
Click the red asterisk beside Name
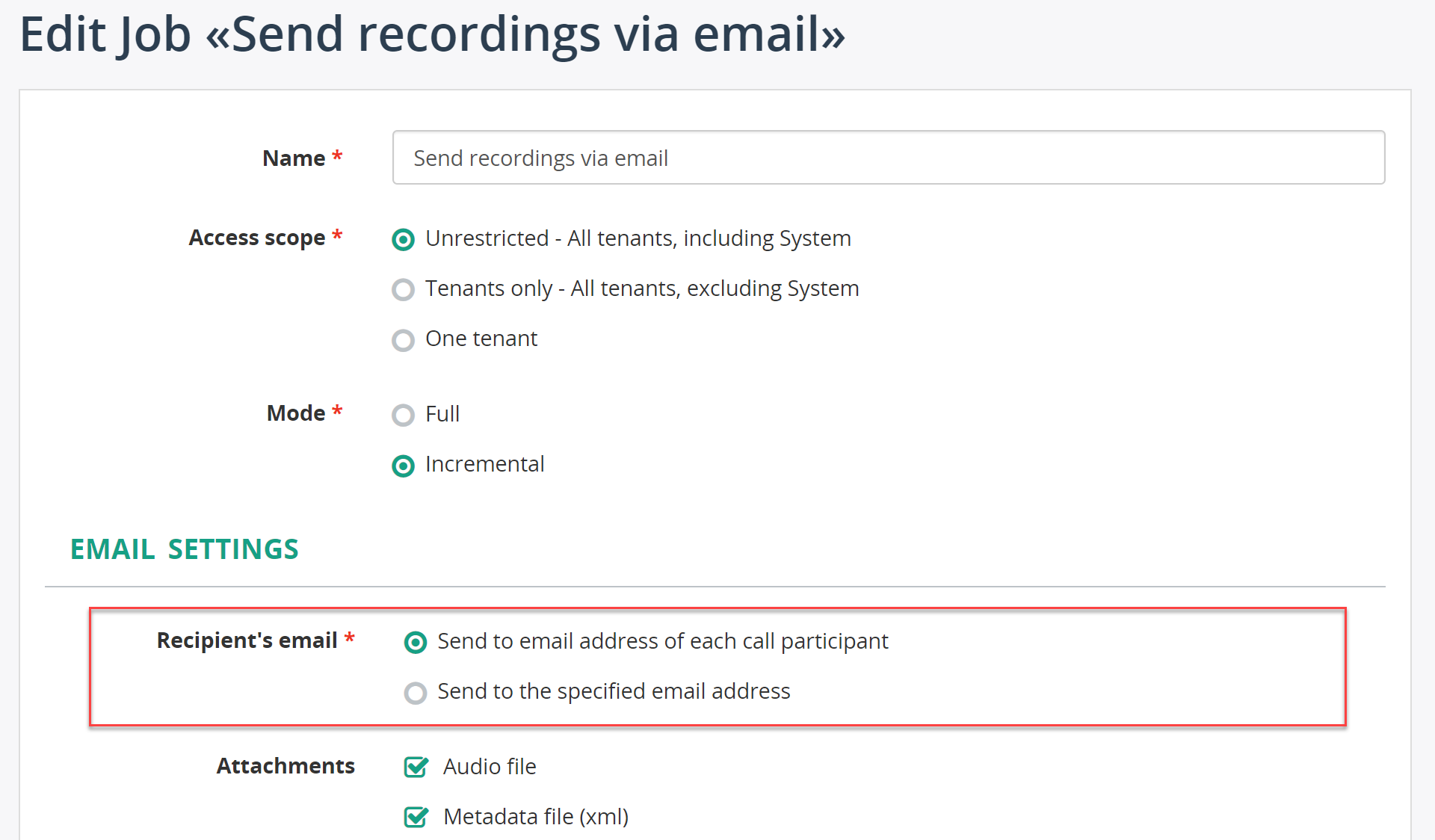tap(337, 156)
